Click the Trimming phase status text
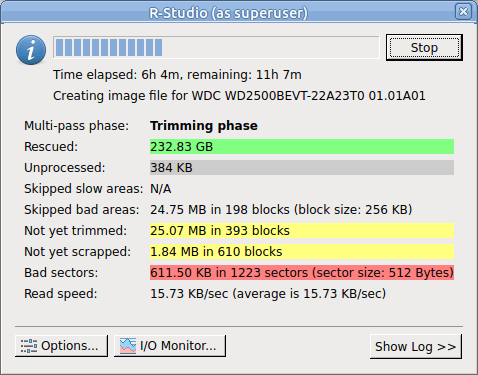 [204, 126]
